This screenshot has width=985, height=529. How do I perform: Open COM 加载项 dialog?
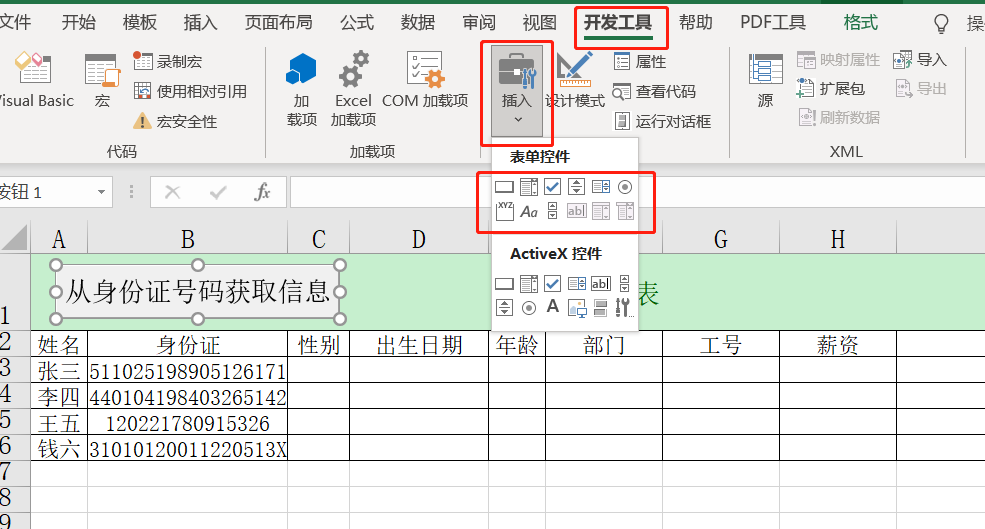click(425, 80)
